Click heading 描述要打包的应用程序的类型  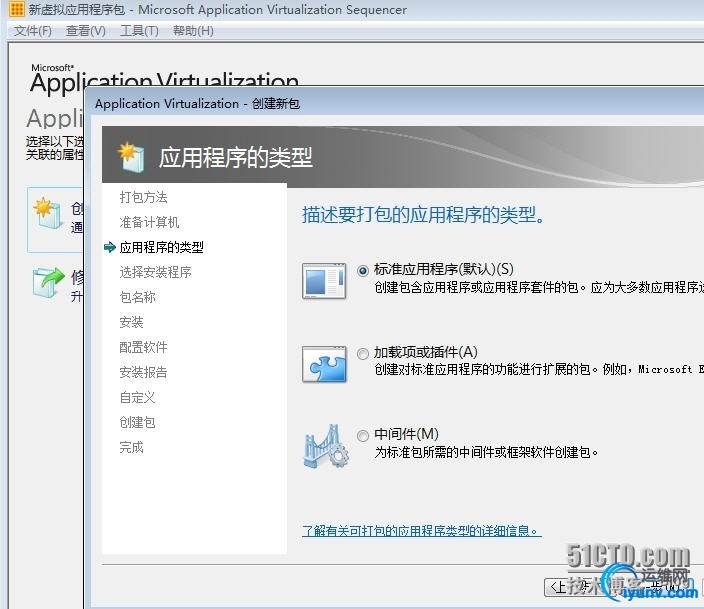(423, 215)
